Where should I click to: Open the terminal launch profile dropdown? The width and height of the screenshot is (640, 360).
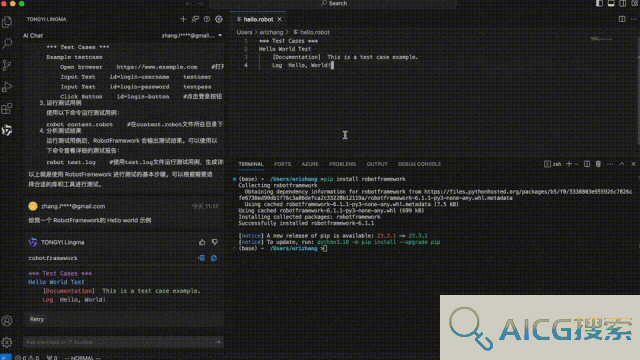click(576, 164)
